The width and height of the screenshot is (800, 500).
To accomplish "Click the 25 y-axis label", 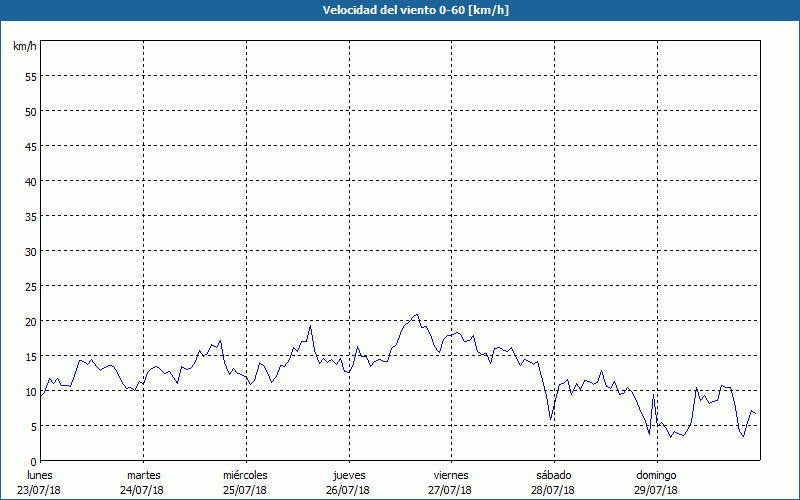I will 31,286.
